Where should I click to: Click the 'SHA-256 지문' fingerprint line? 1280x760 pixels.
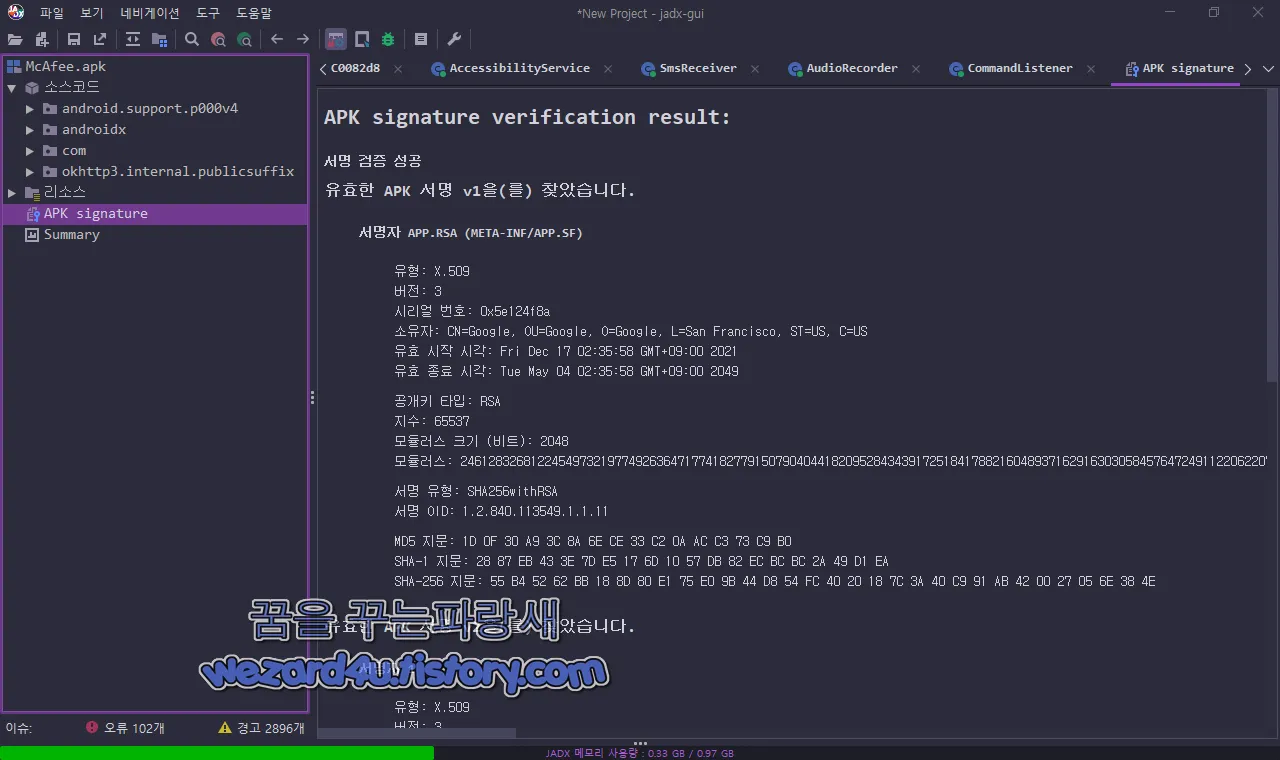775,581
